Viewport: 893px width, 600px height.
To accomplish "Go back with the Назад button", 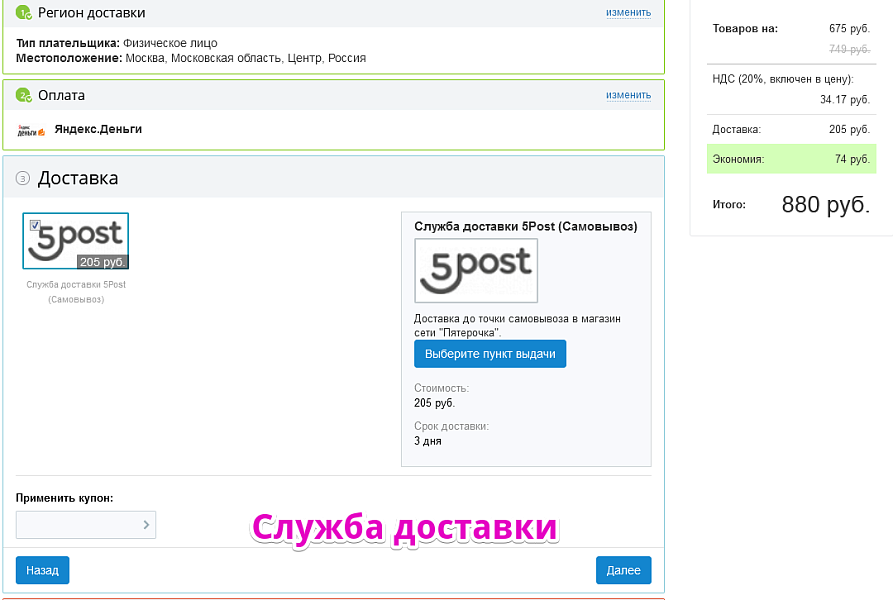I will pos(42,570).
